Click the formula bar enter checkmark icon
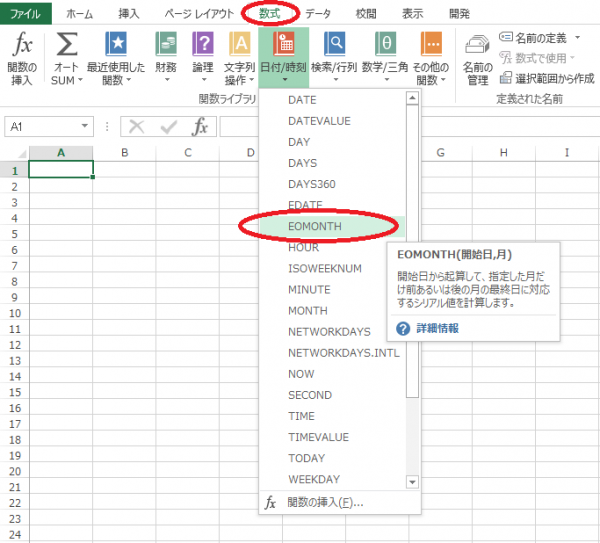The width and height of the screenshot is (600, 543). click(169, 127)
